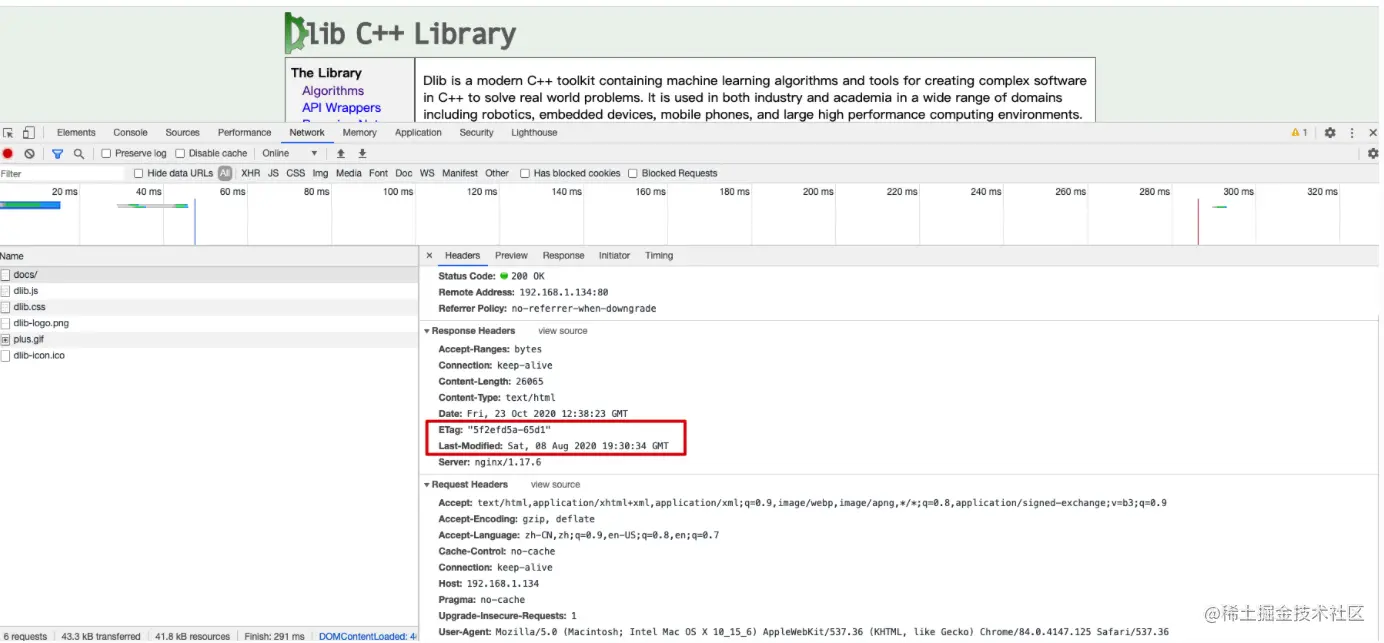Open the Console tab
This screenshot has height=643, width=1384.
coord(130,133)
